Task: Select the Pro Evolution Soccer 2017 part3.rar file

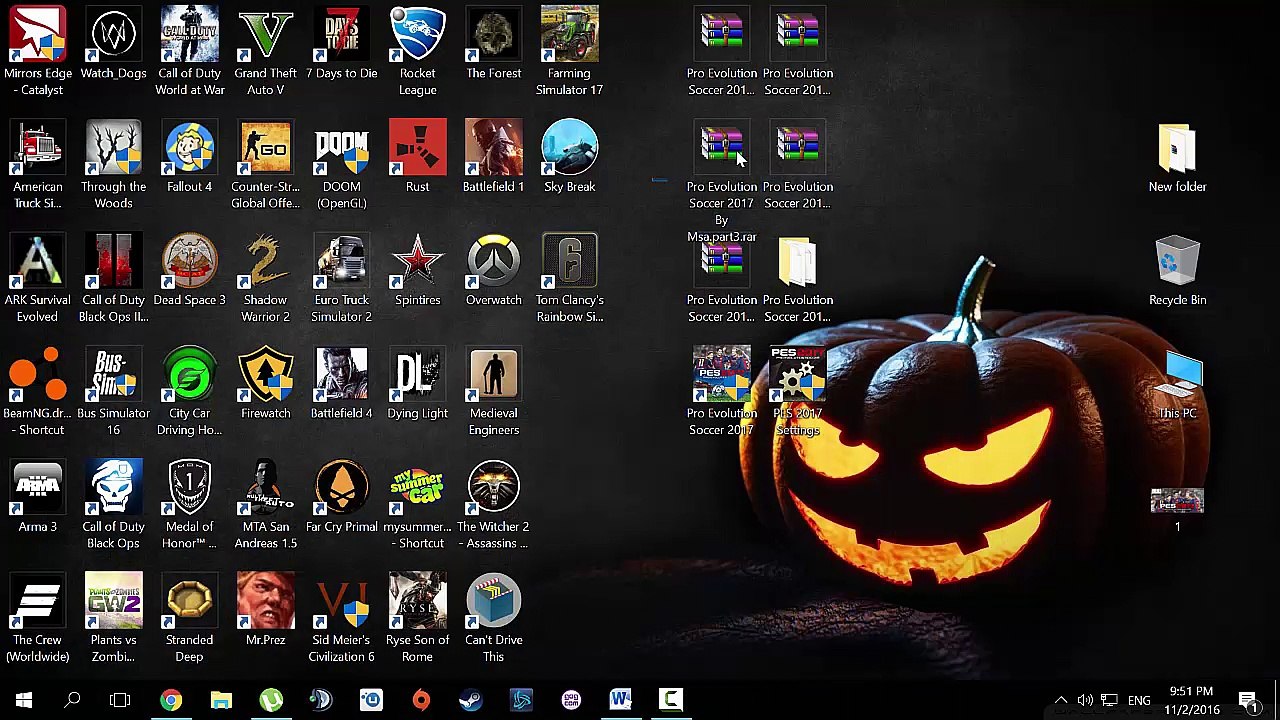Action: [x=721, y=150]
